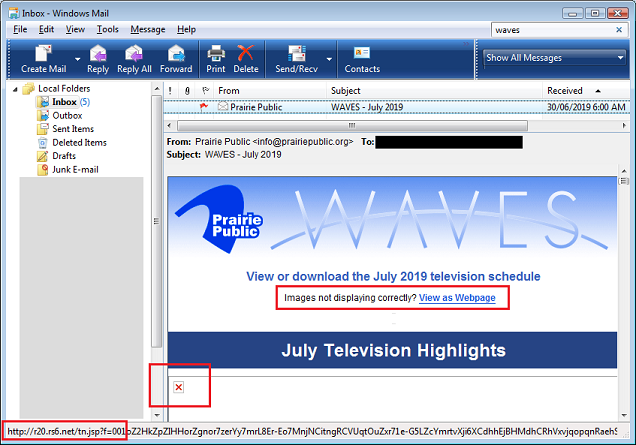
Task: Click the Prairie Public logo image
Action: coord(219,219)
